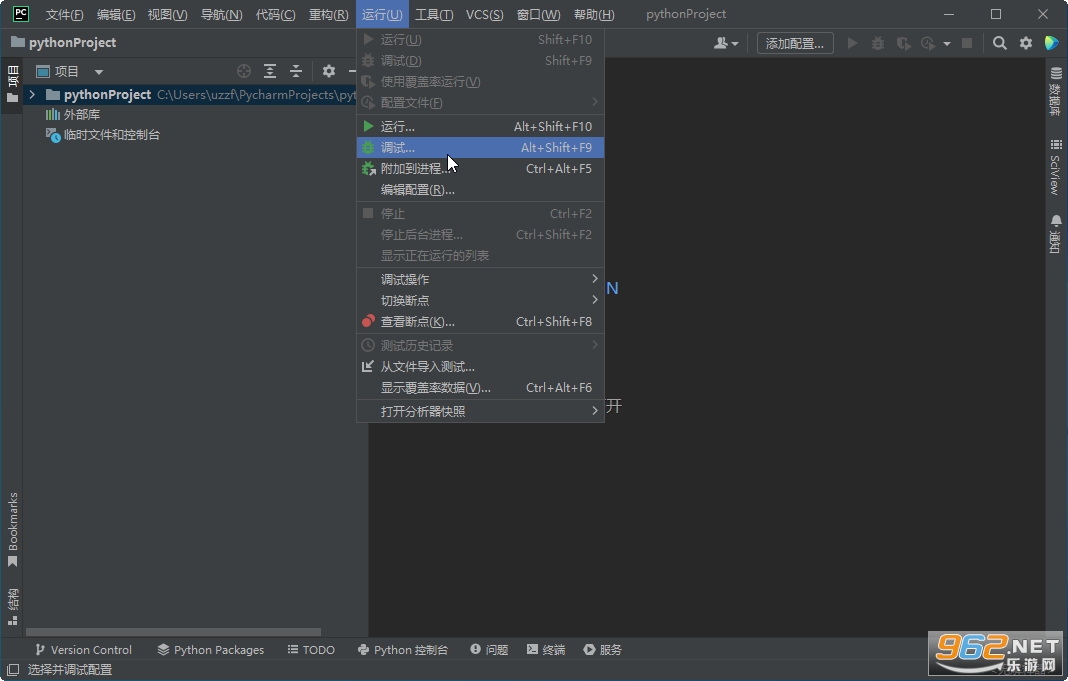Click the Expand All icon in project panel

(270, 71)
